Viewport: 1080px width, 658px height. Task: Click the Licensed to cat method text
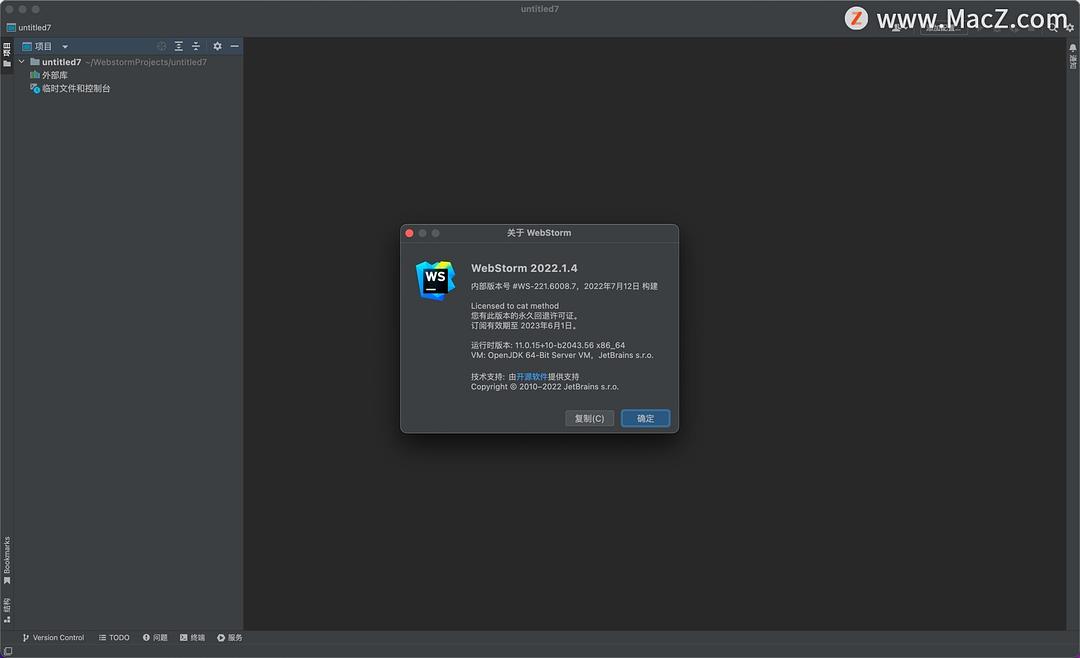pyautogui.click(x=515, y=306)
